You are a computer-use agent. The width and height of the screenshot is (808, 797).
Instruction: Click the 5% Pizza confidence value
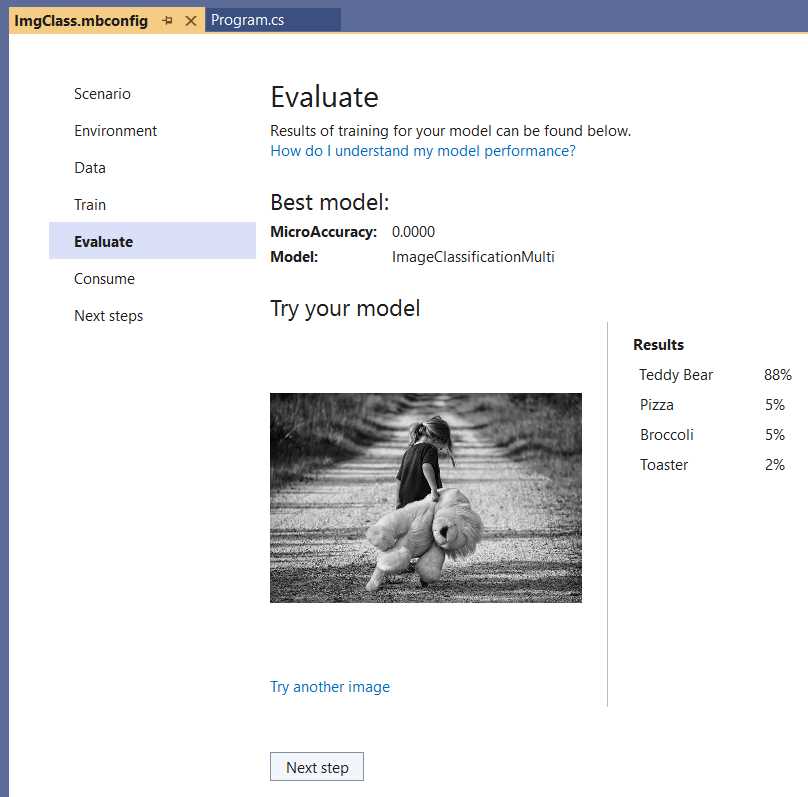click(775, 405)
